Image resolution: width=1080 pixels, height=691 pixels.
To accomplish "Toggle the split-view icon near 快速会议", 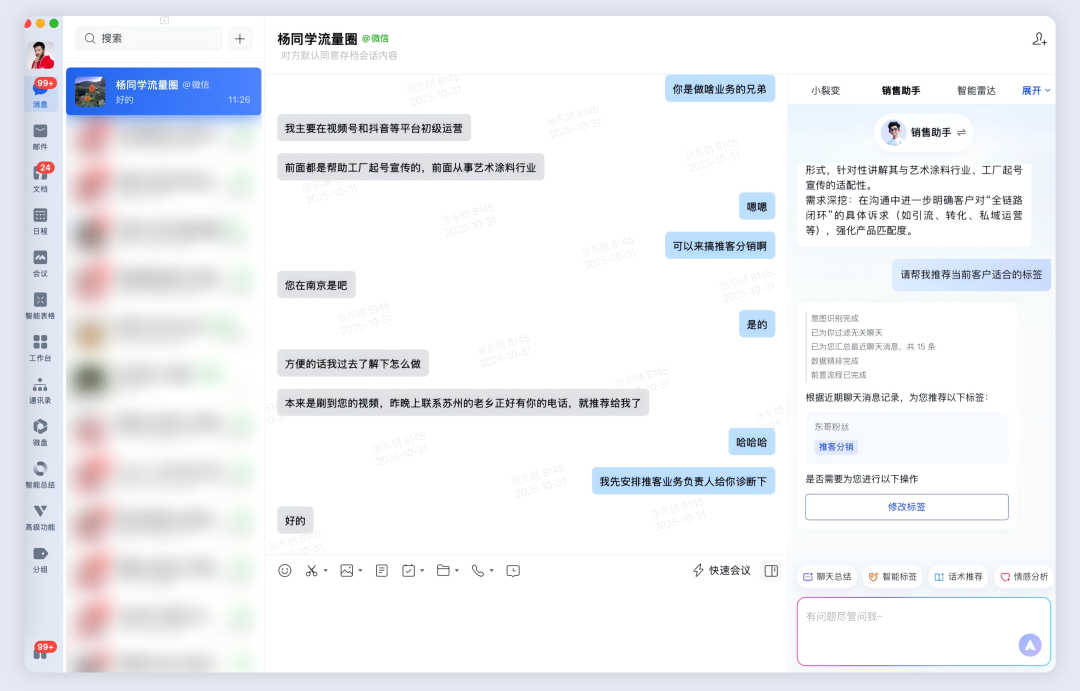I will [x=770, y=570].
